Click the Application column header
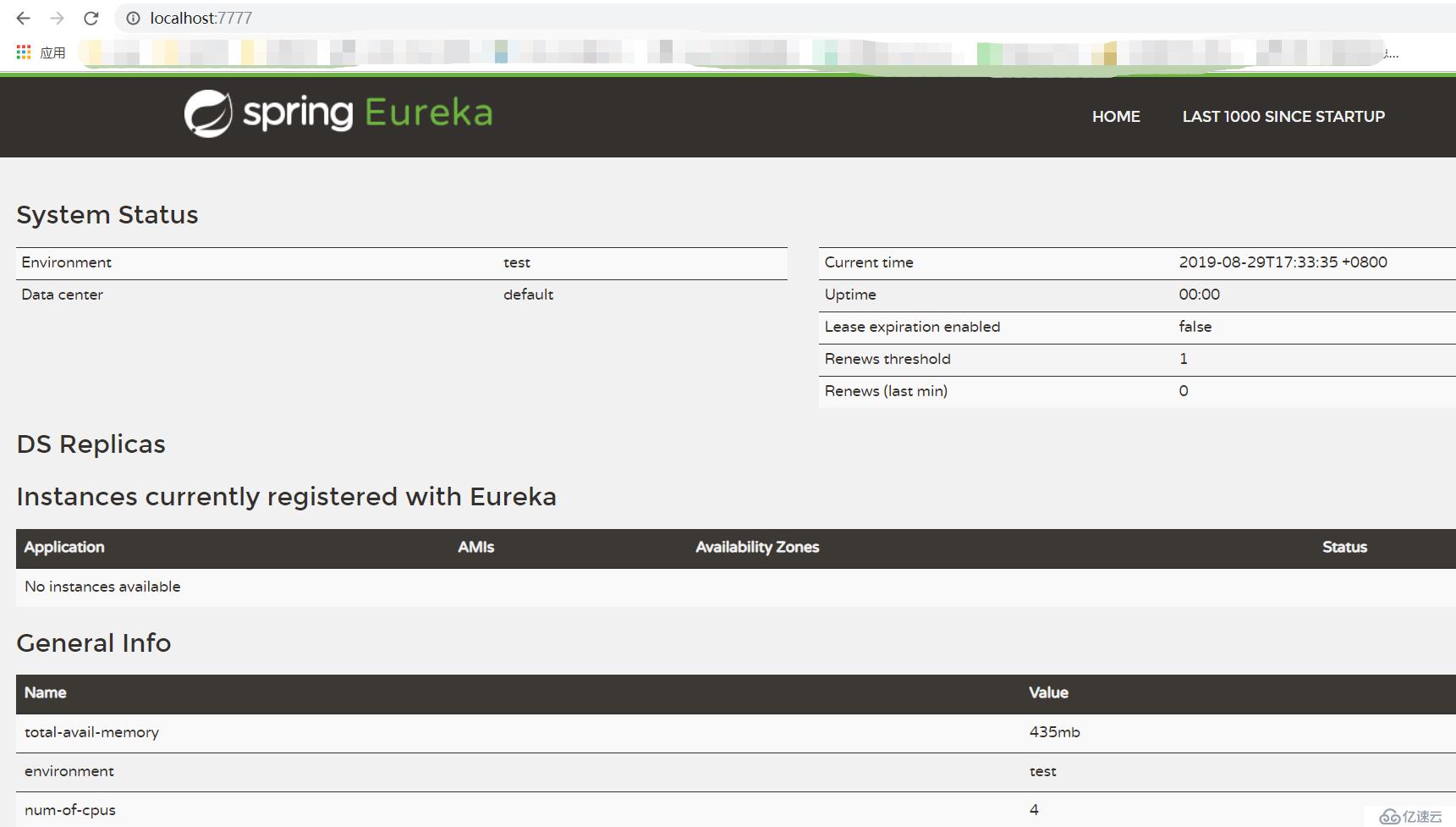The image size is (1456, 827). point(64,548)
